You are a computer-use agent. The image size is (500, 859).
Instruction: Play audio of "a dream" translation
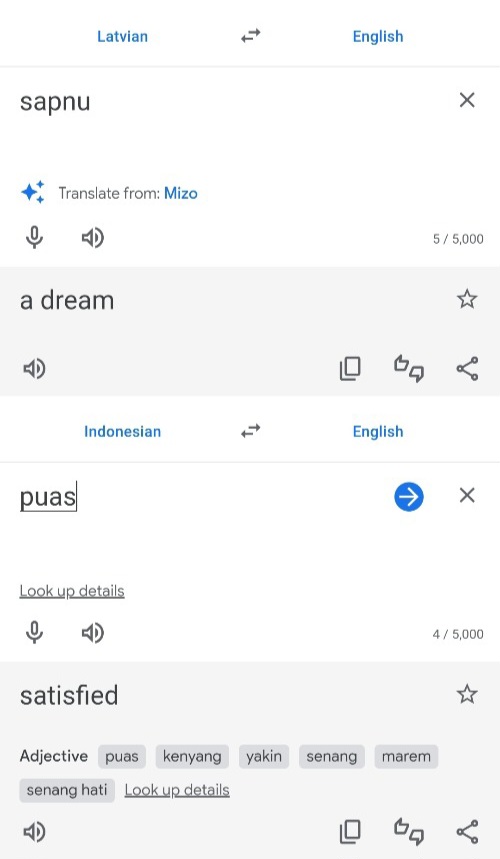(34, 369)
